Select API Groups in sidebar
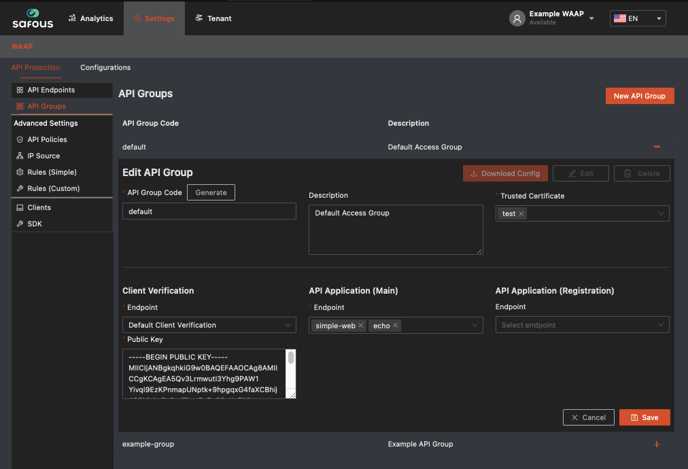The image size is (688, 469). (x=61, y=106)
